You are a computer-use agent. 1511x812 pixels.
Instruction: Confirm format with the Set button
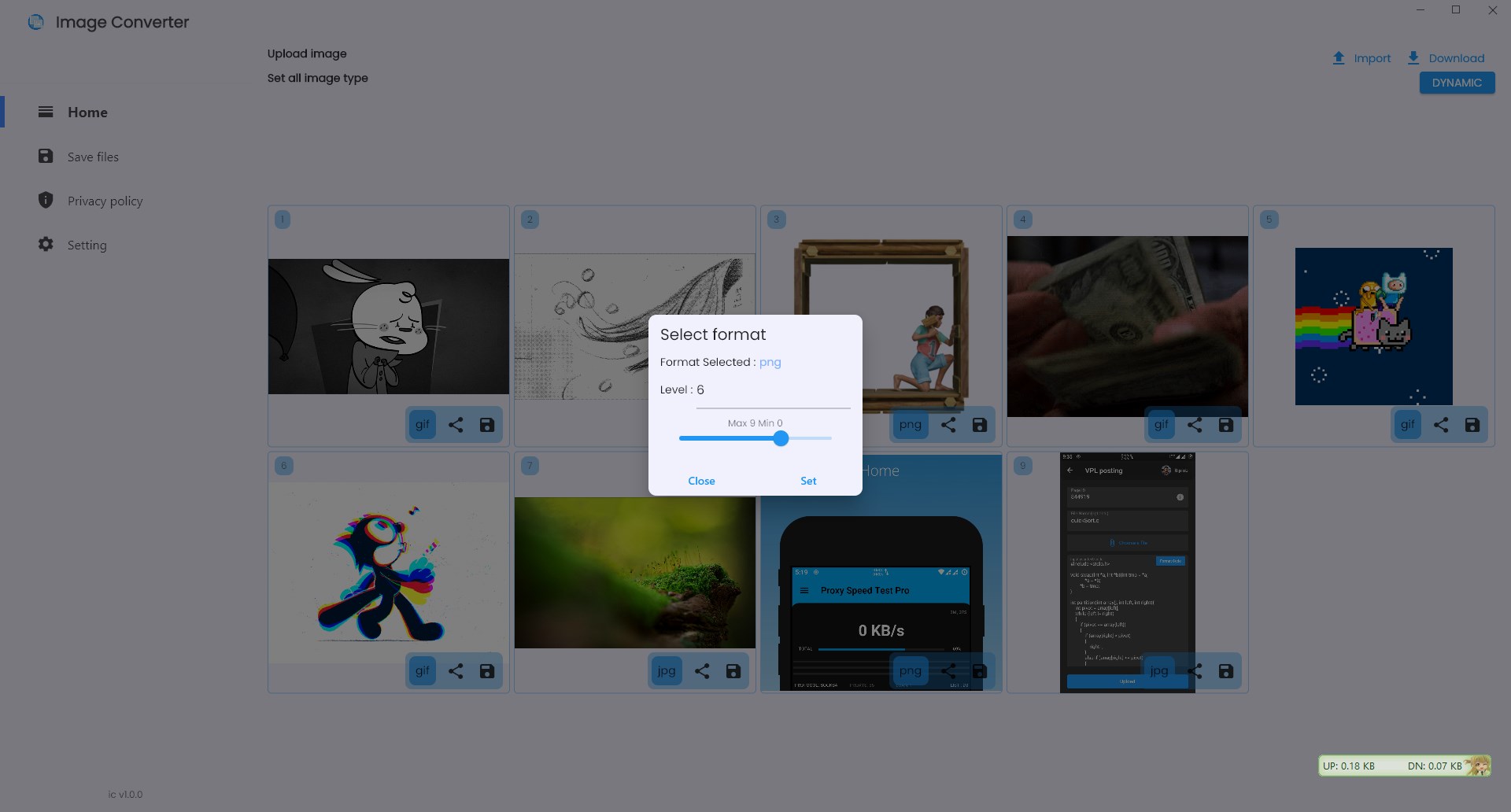[x=808, y=481]
